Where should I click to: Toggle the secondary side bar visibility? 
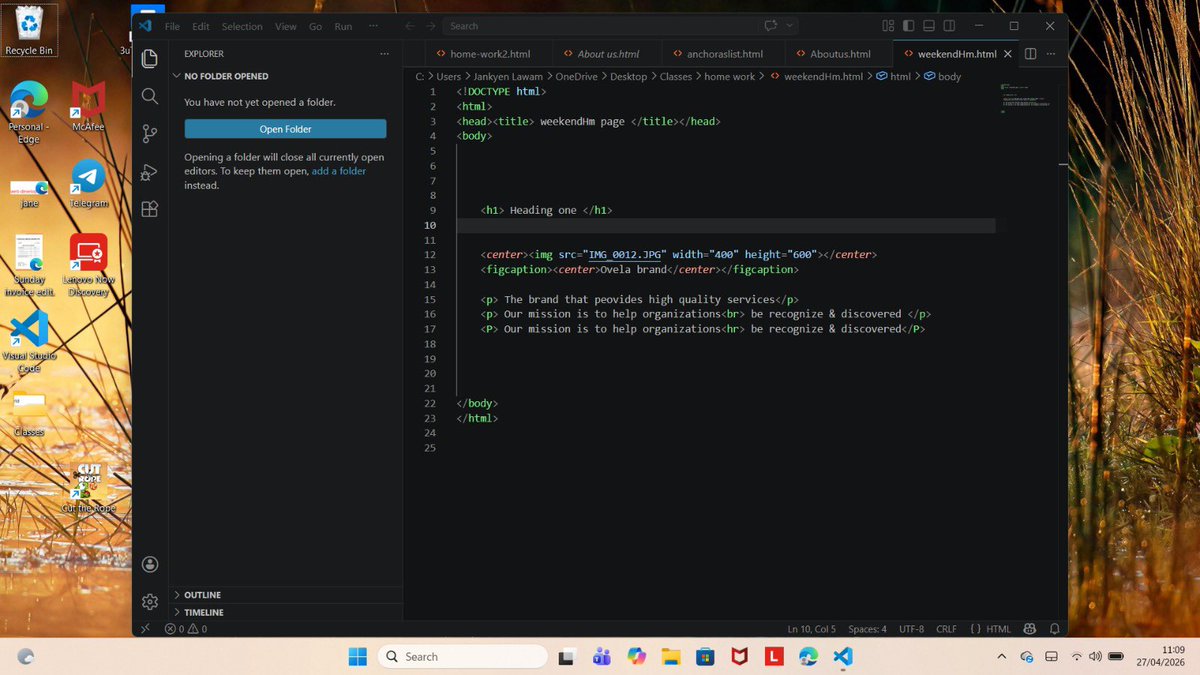point(949,26)
